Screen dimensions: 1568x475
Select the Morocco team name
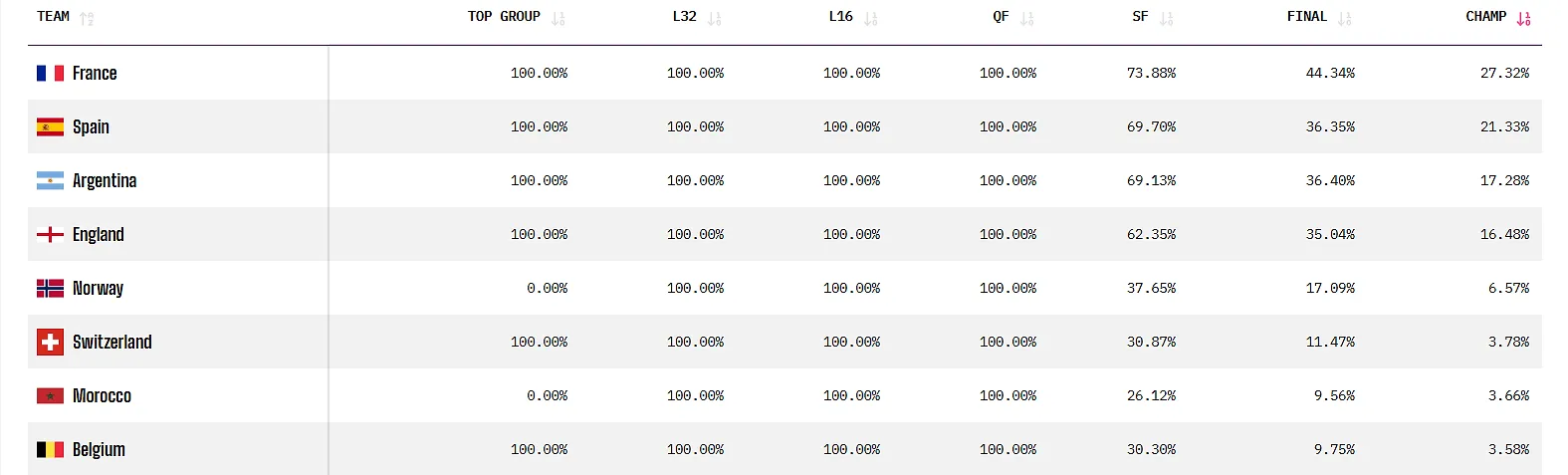click(102, 395)
